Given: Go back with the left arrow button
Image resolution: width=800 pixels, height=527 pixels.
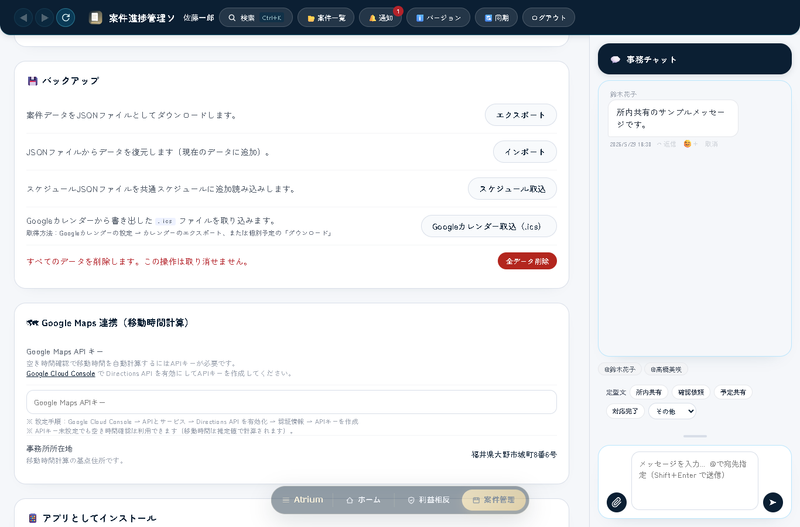Looking at the screenshot, I should pyautogui.click(x=23, y=18).
